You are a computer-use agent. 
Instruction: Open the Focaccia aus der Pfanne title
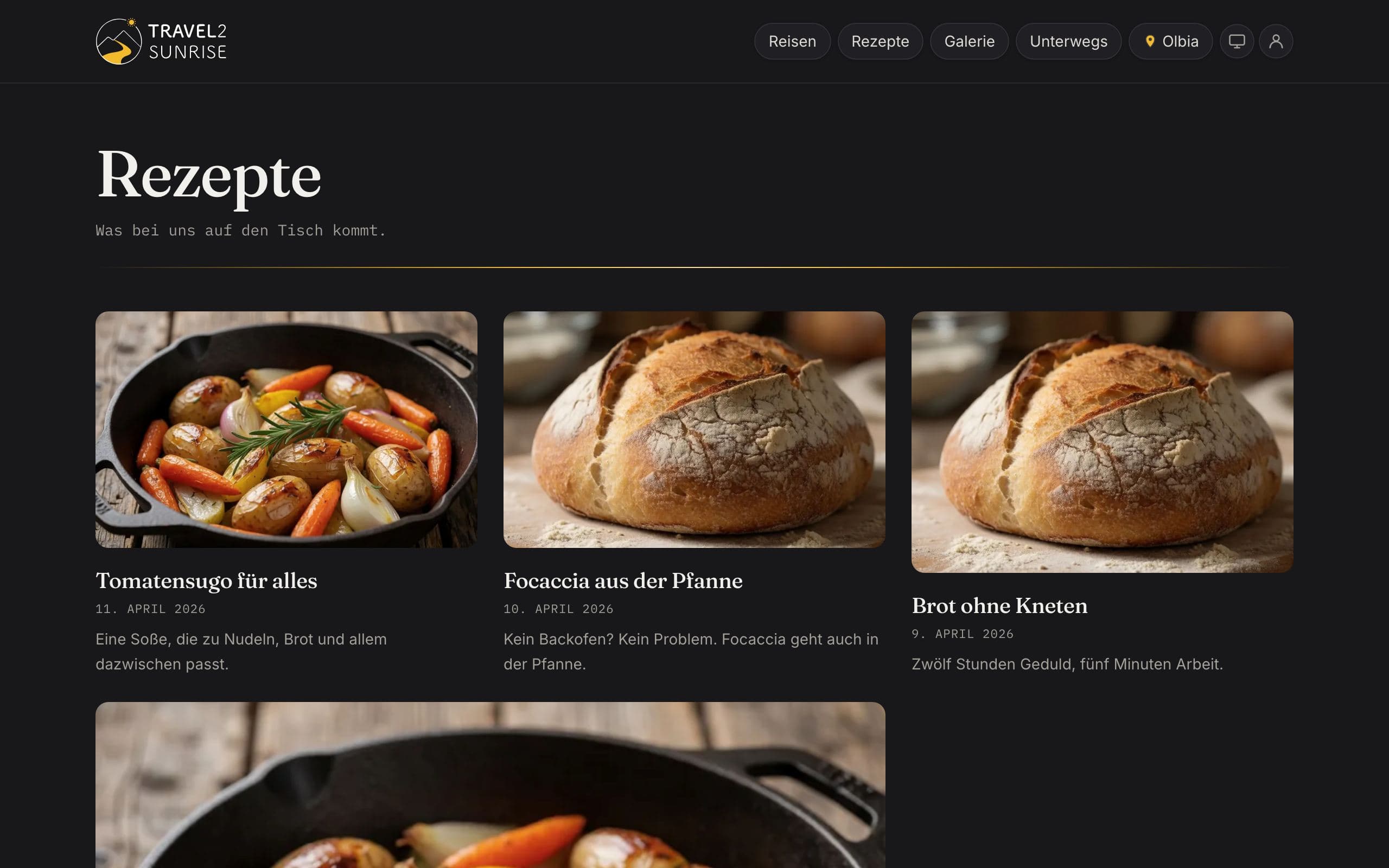[x=623, y=580]
